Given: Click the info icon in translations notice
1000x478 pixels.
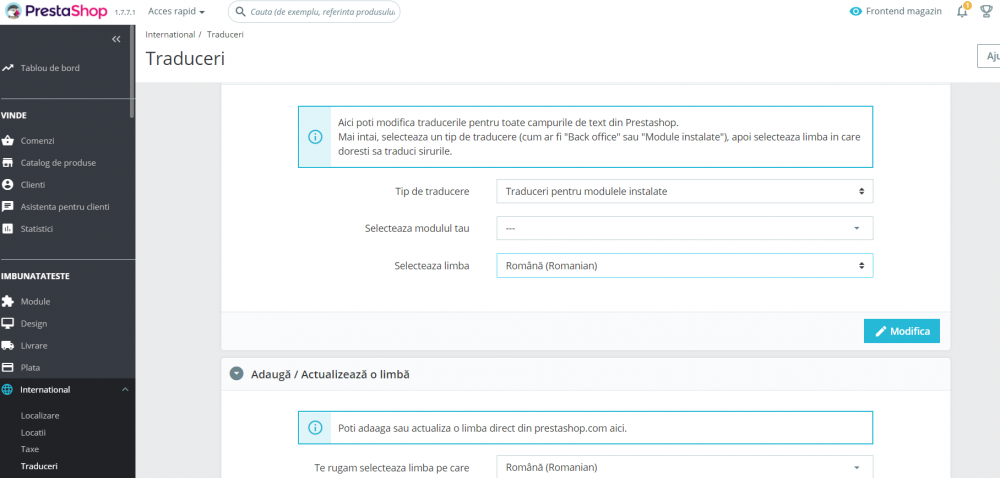Looking at the screenshot, I should point(315,137).
